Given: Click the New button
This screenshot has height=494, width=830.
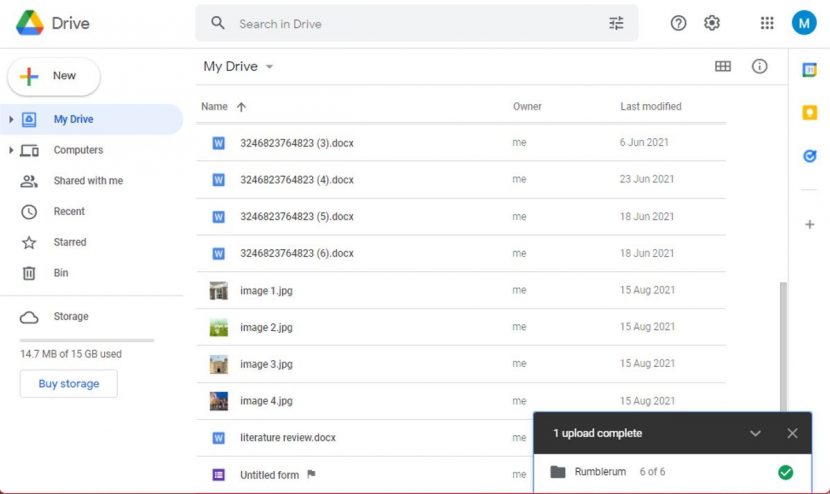Looking at the screenshot, I should 53,76.
